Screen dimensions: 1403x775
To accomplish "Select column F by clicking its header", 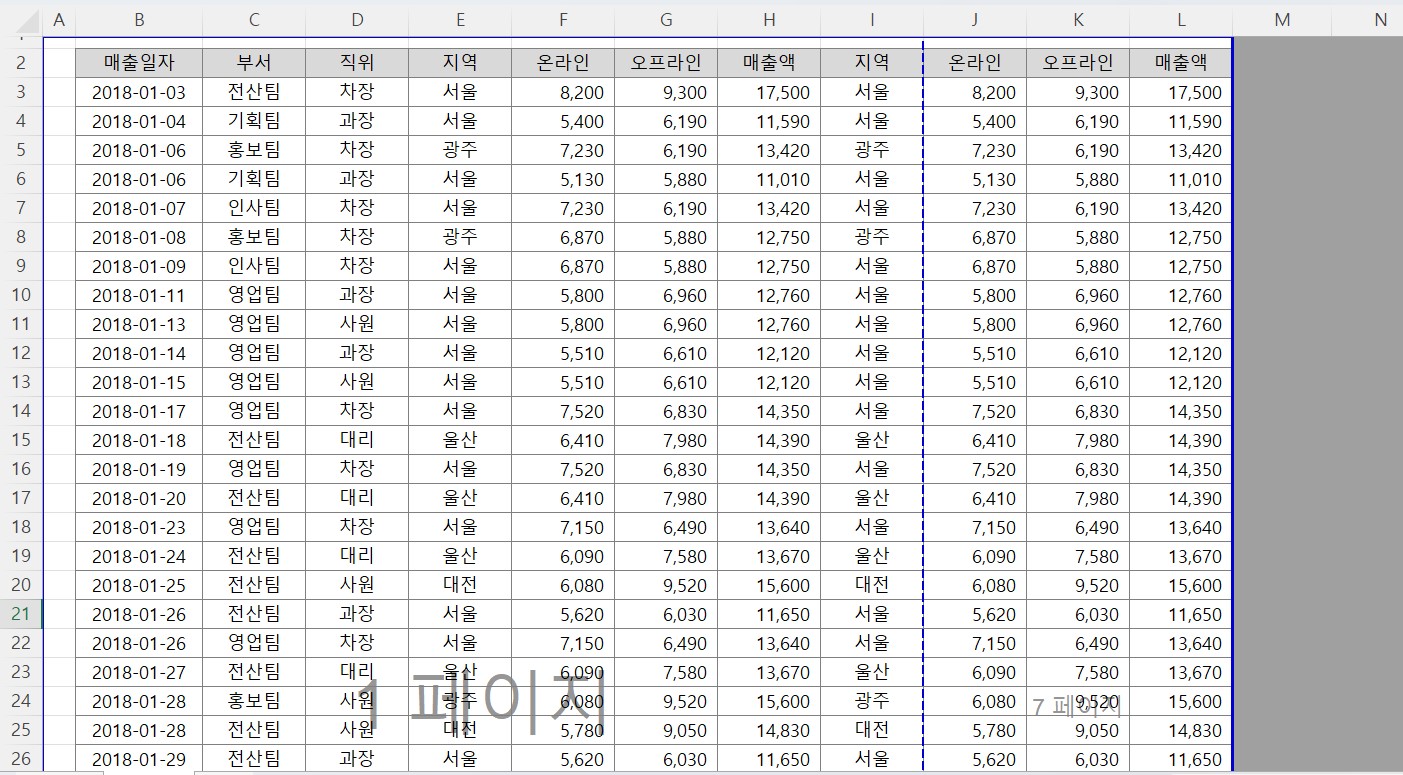I will point(563,19).
